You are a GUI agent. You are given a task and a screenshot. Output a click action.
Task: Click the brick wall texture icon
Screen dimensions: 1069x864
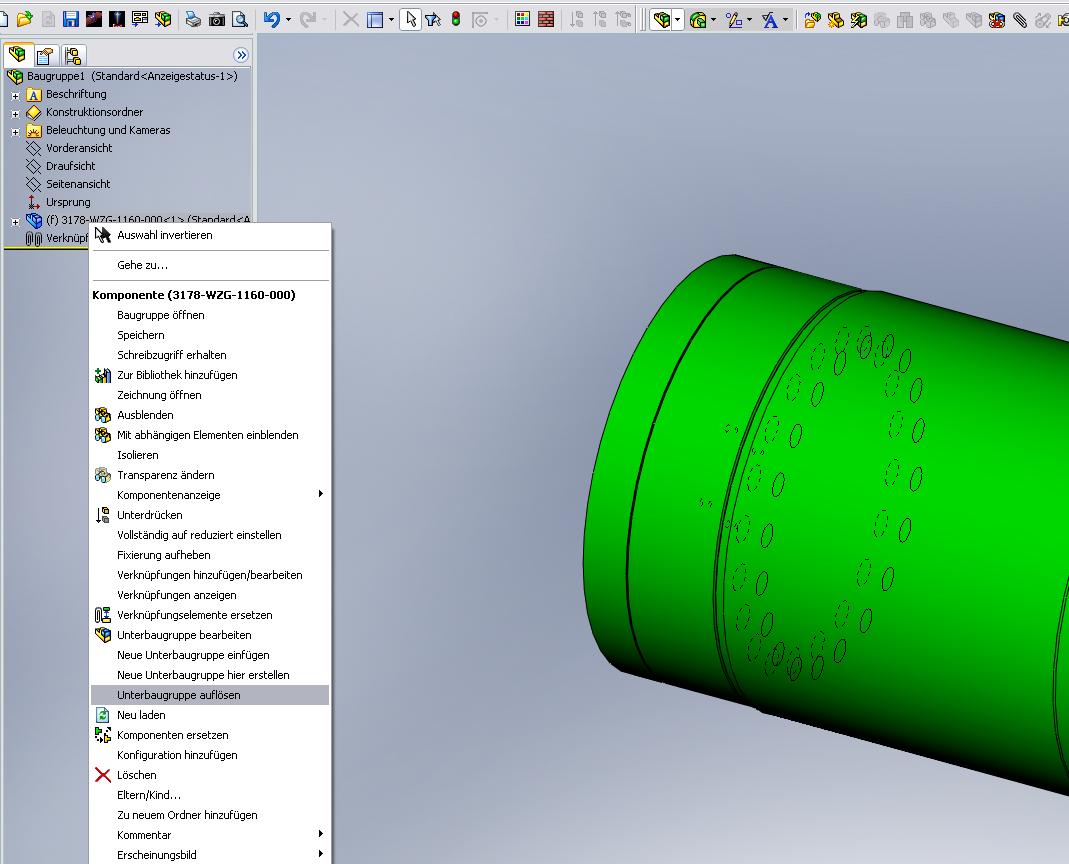(546, 19)
